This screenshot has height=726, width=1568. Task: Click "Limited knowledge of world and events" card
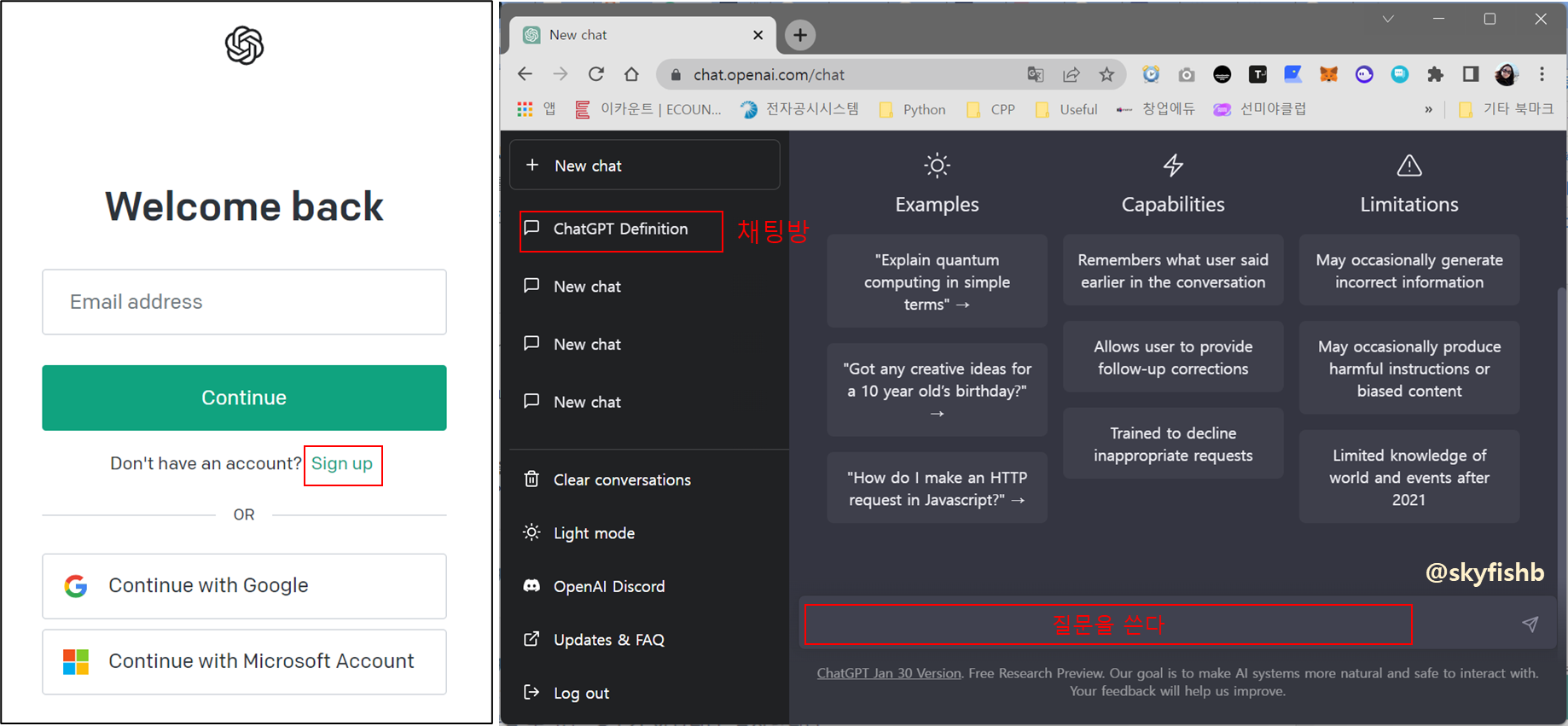click(x=1409, y=477)
